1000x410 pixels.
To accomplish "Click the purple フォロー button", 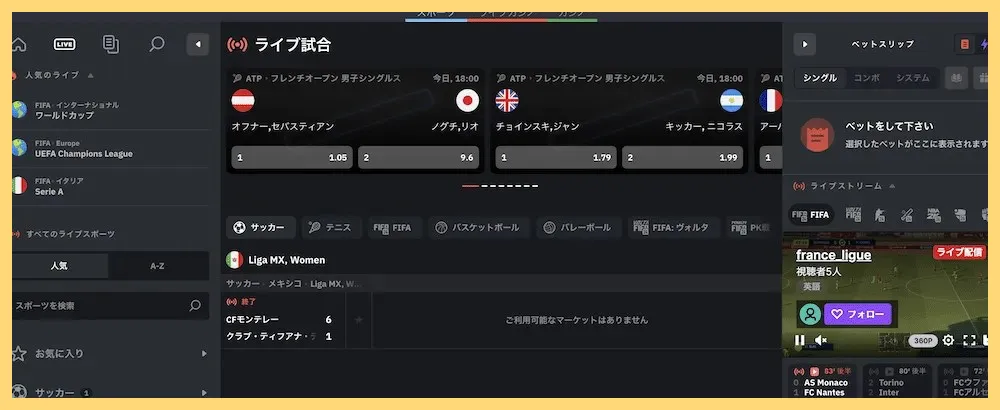I will tap(858, 314).
